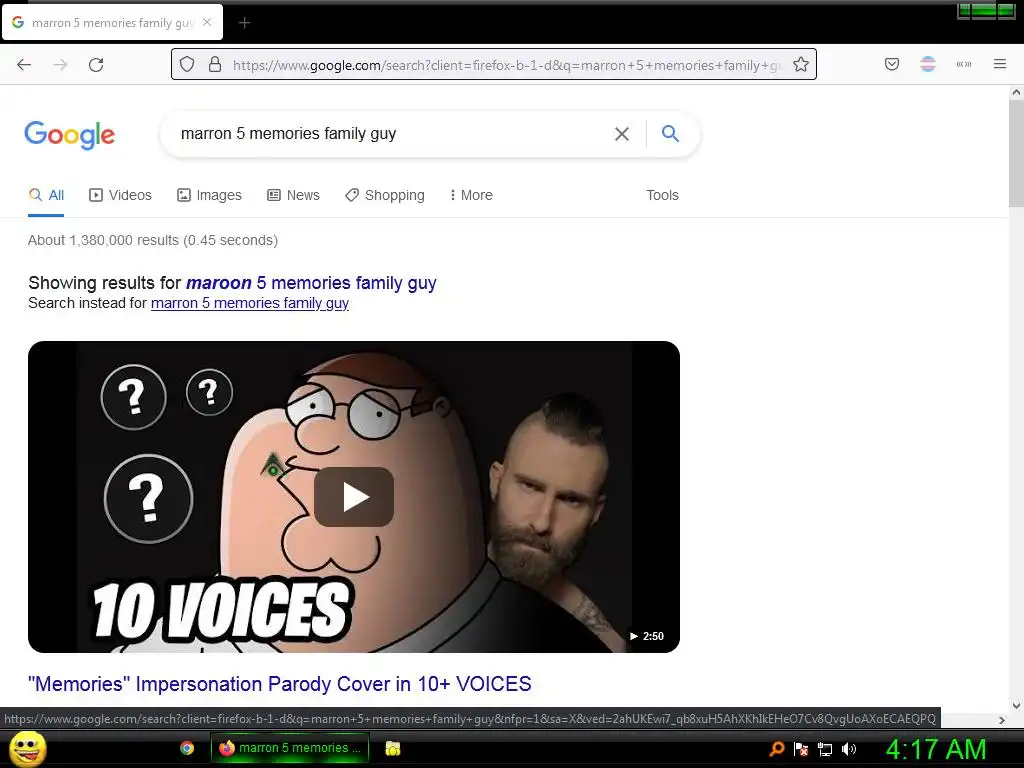Viewport: 1024px width, 768px height.
Task: Click the flag tray icon with red X
Action: pyautogui.click(x=801, y=749)
